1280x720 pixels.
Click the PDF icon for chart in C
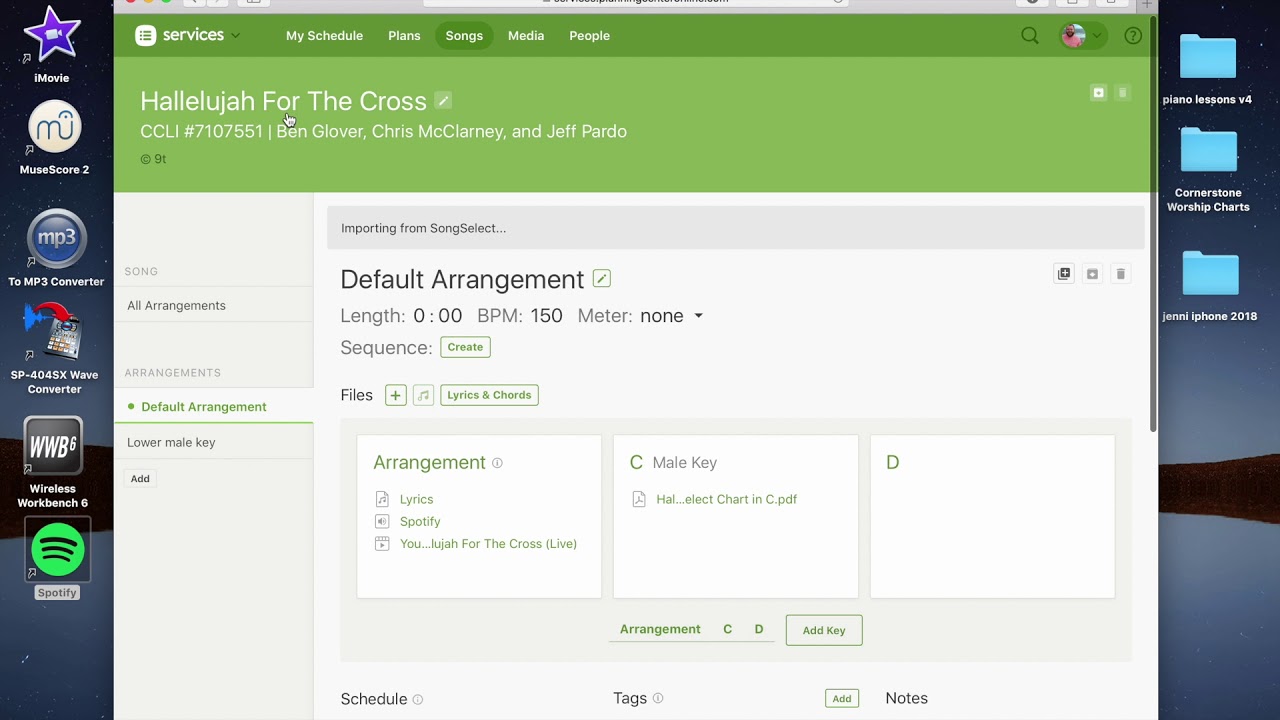point(639,499)
